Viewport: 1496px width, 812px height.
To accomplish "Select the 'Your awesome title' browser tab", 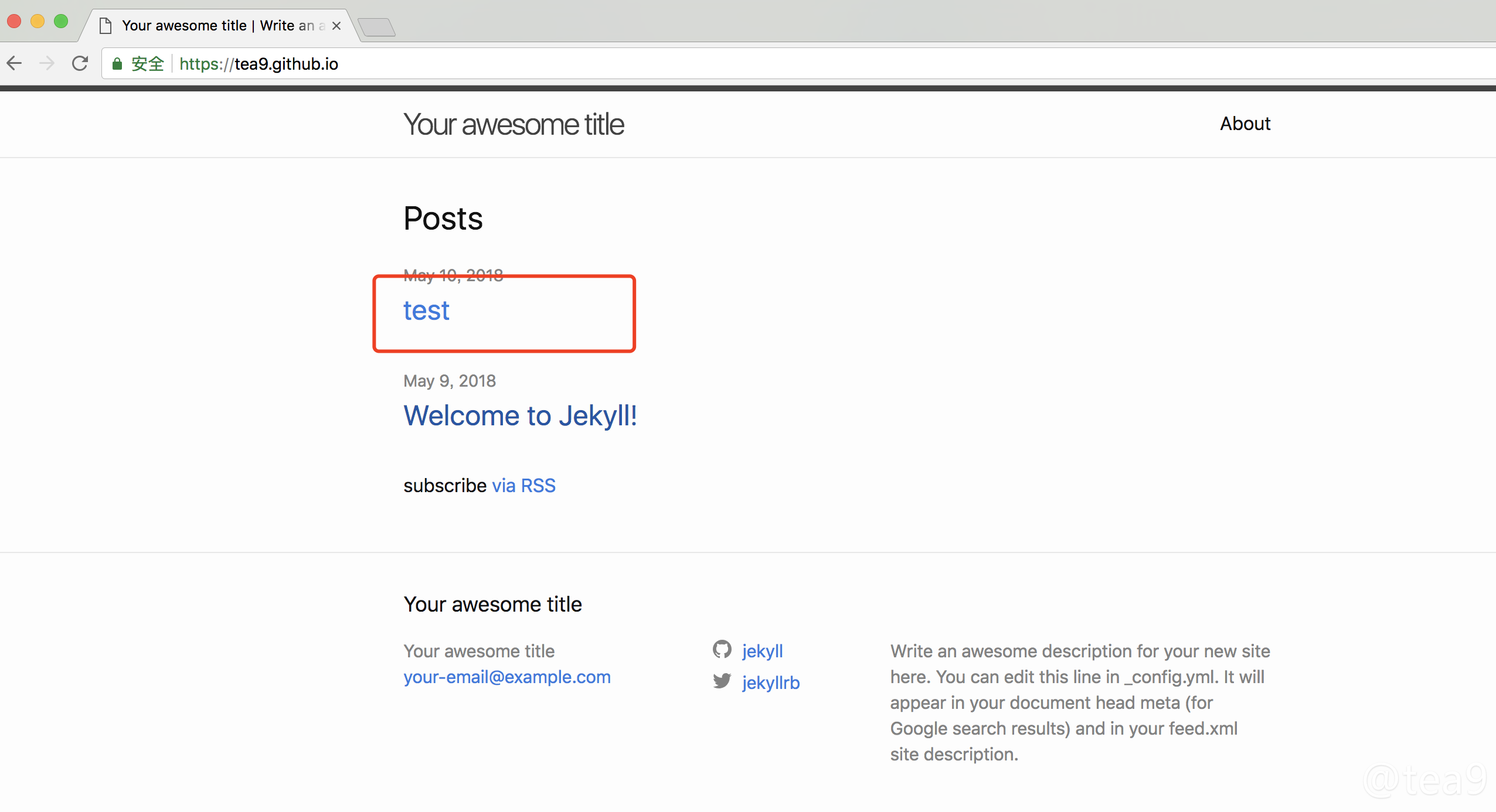I will 217,26.
